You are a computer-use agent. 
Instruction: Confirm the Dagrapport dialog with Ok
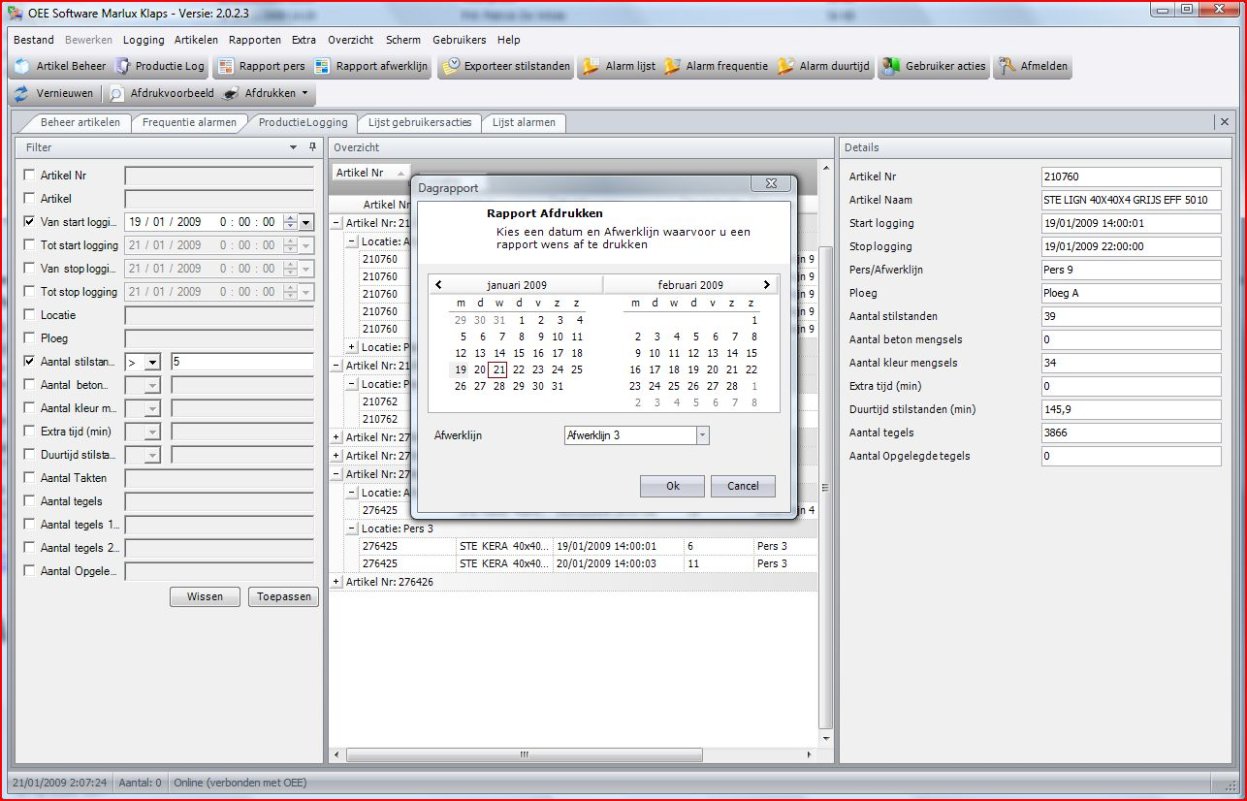[671, 486]
